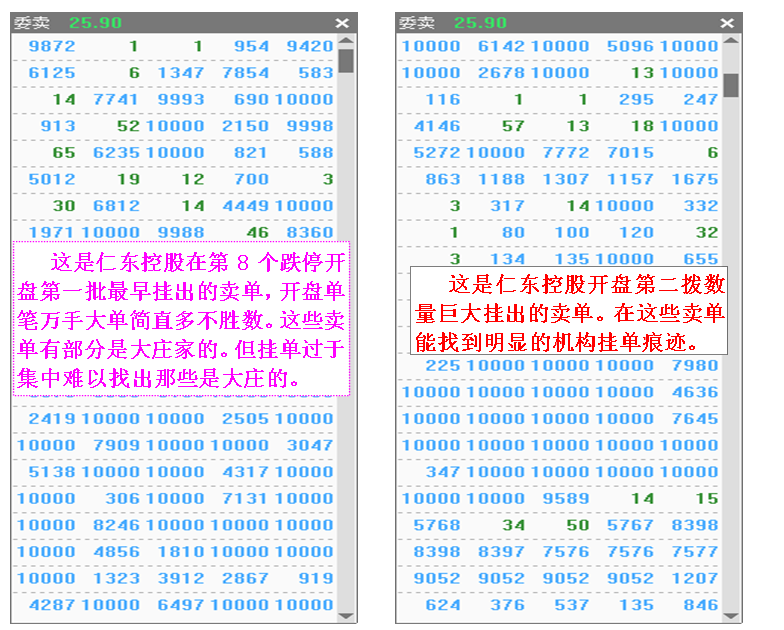The width and height of the screenshot is (784, 630).
Task: Select the order quantity 5138
Action: click(52, 472)
